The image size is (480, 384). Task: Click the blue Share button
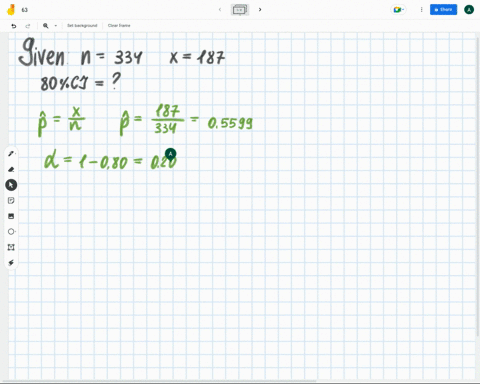click(443, 10)
